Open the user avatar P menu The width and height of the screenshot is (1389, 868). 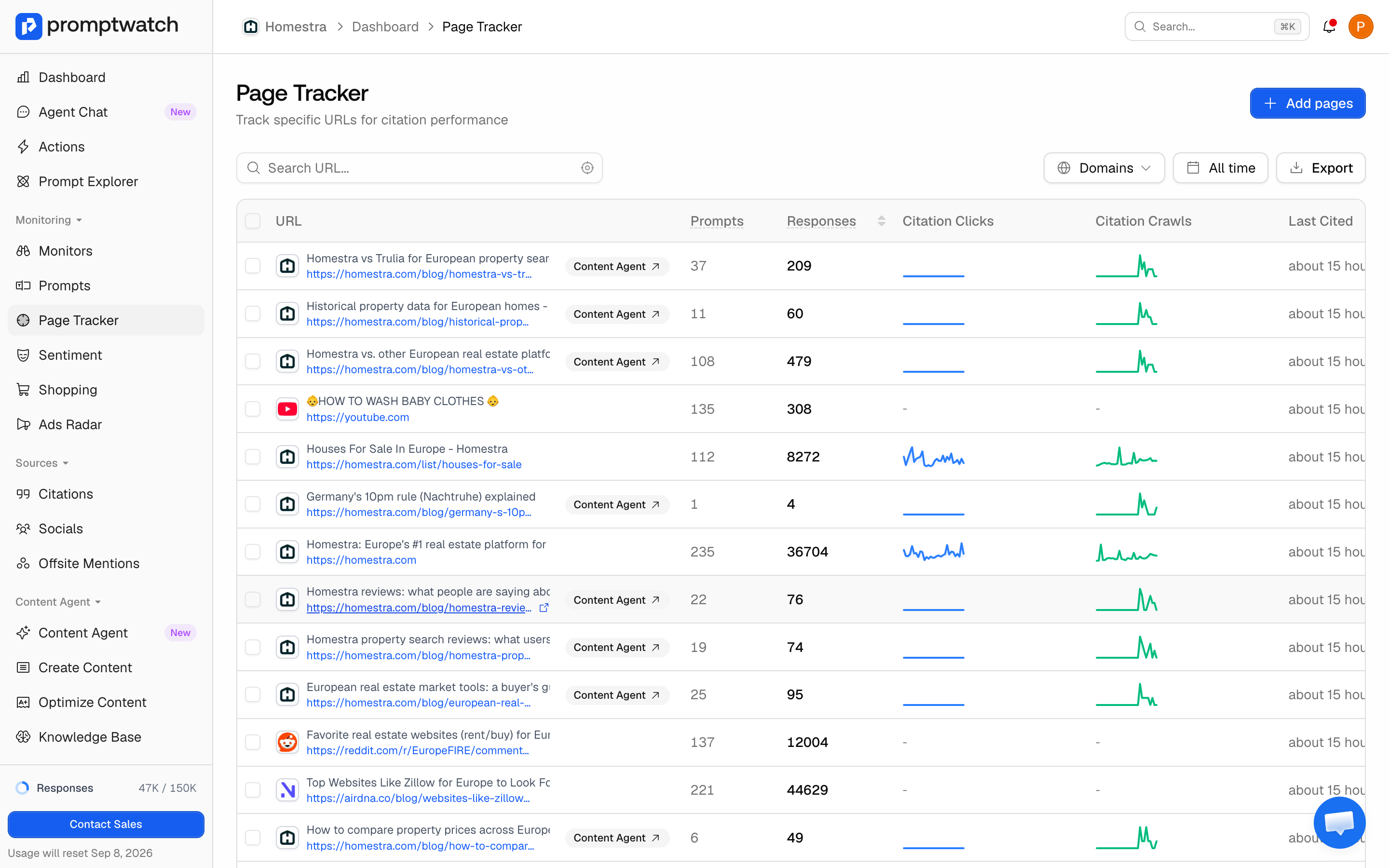1360,27
